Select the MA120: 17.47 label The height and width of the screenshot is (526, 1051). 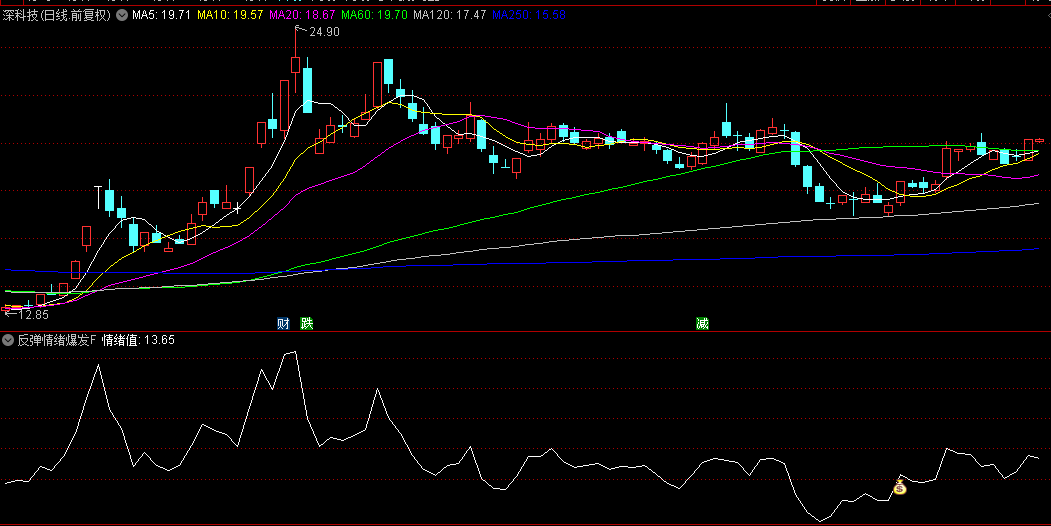(449, 15)
